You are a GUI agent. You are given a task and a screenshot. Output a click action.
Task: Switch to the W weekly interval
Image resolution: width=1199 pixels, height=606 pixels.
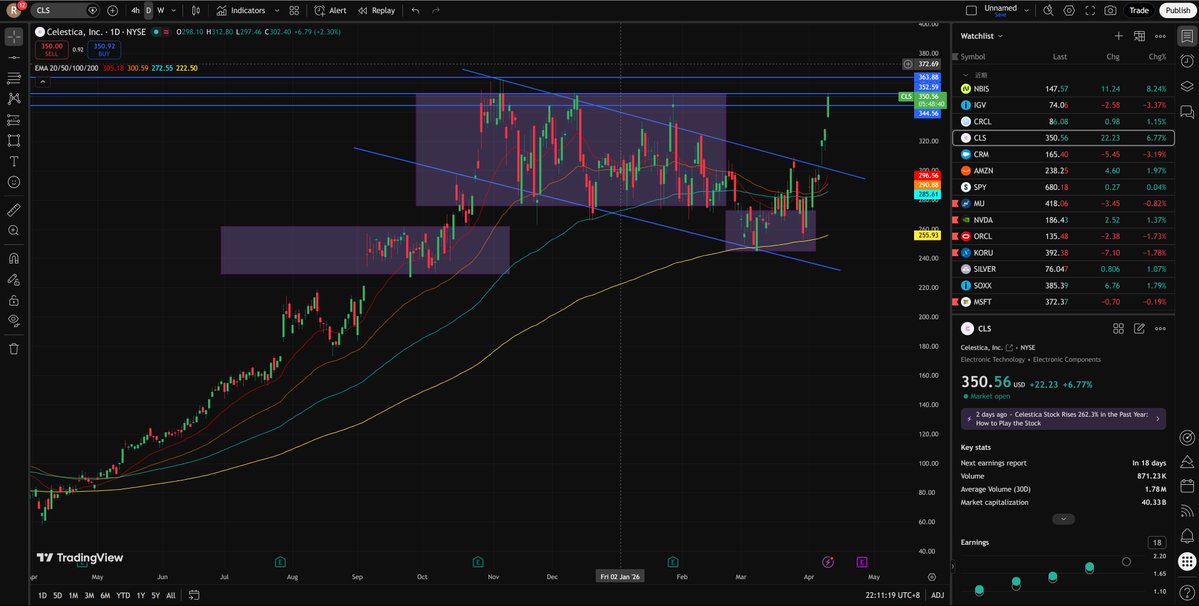pos(161,11)
